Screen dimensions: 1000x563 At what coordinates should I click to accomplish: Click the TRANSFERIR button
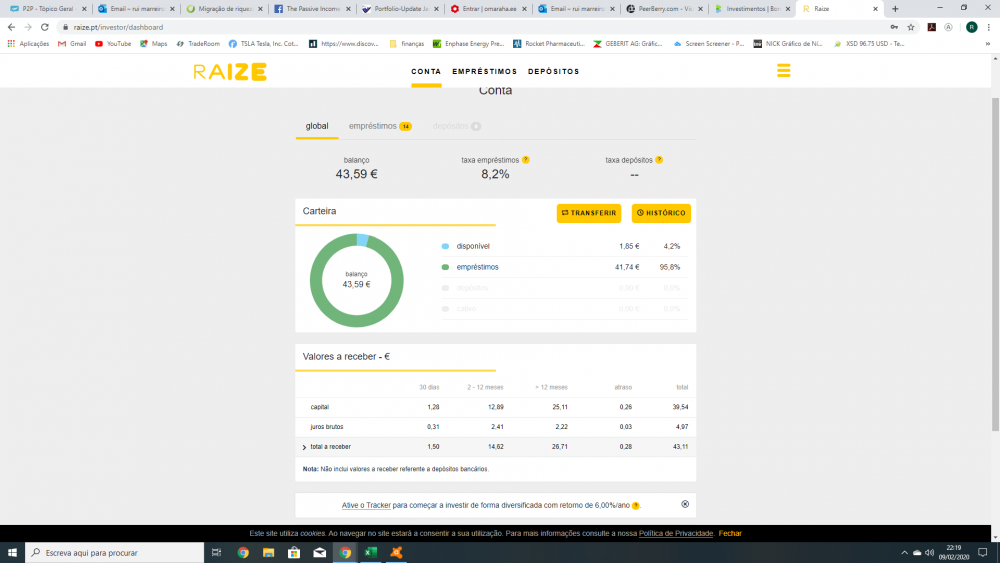coord(589,213)
